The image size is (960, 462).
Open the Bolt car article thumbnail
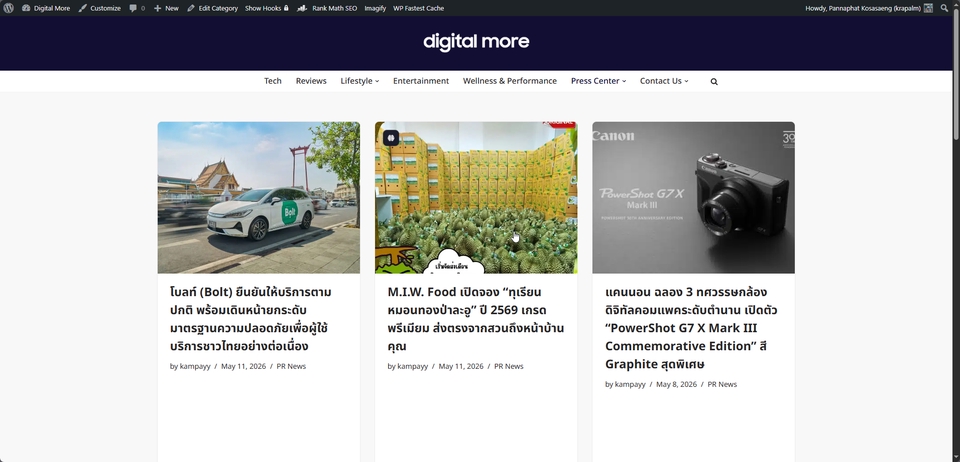click(x=259, y=197)
